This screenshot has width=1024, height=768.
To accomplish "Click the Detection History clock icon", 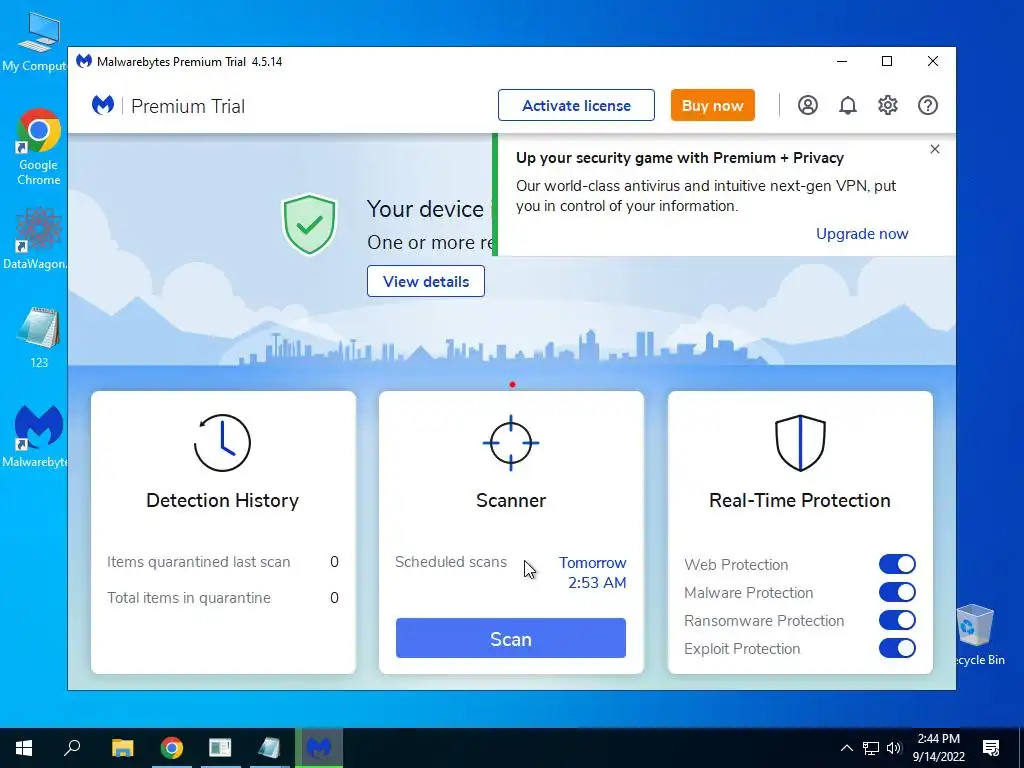I will tap(222, 443).
